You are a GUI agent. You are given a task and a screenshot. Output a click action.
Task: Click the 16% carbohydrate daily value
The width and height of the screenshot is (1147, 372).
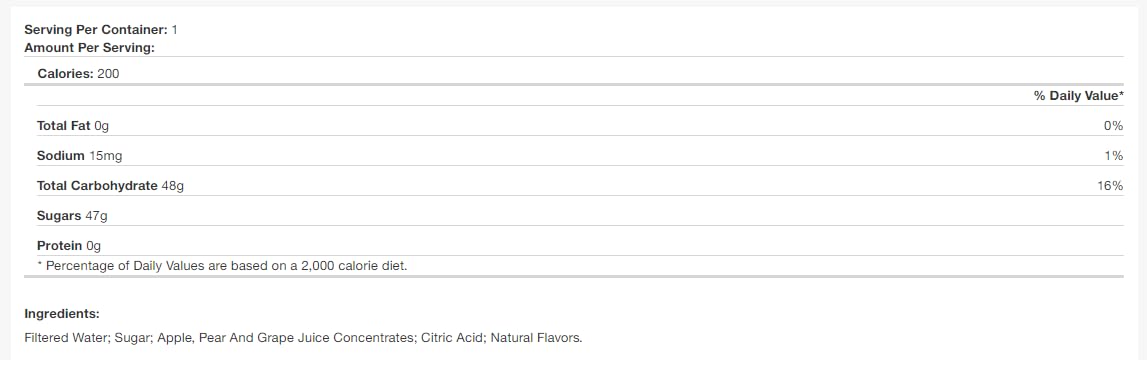tap(1110, 186)
